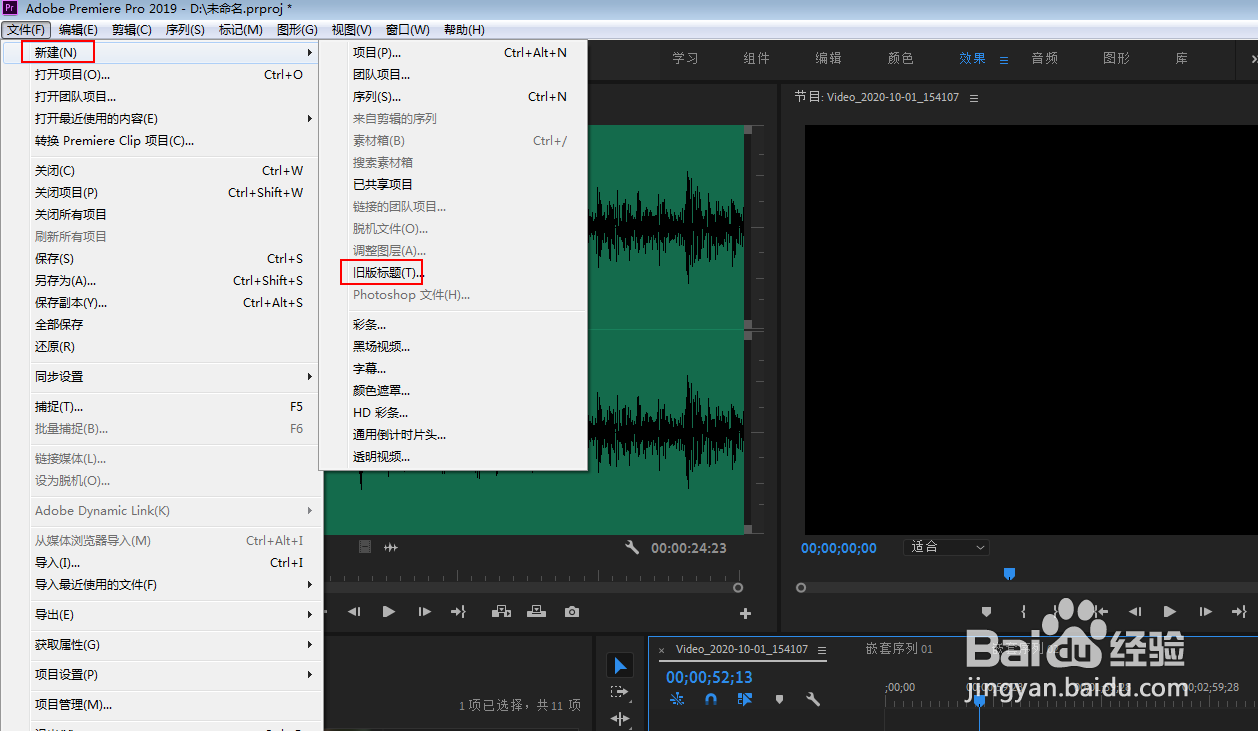
Task: Click the Overwrite edit icon
Action: pyautogui.click(x=537, y=612)
